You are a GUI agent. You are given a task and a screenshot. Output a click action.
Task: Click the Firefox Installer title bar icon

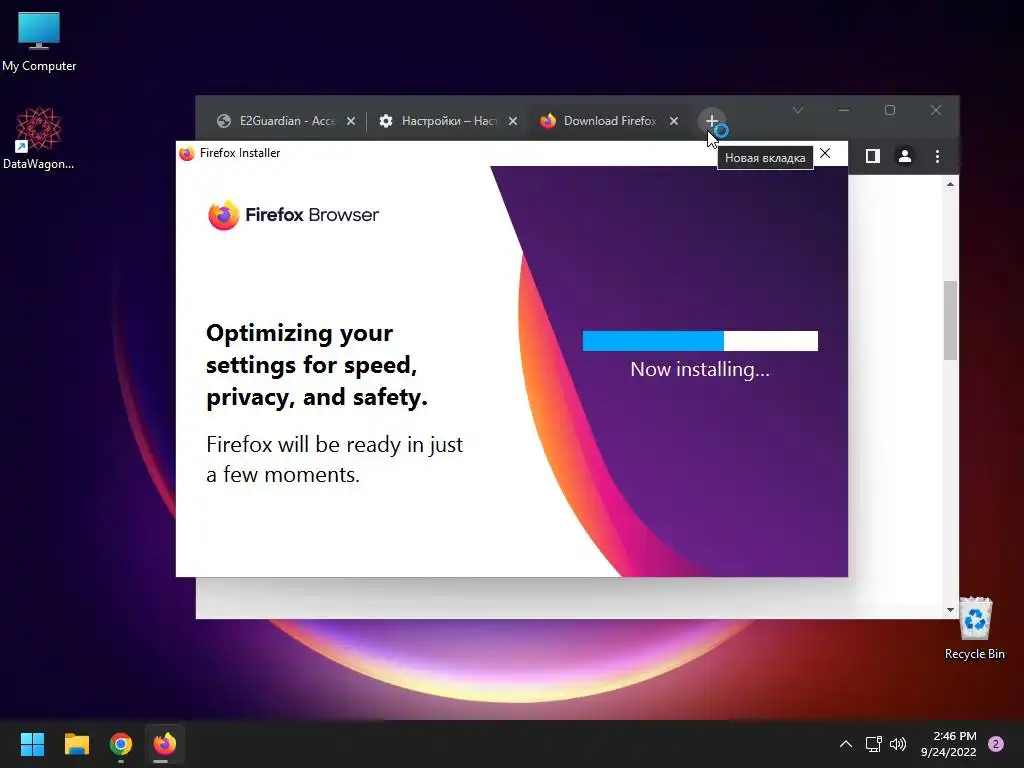tap(187, 153)
